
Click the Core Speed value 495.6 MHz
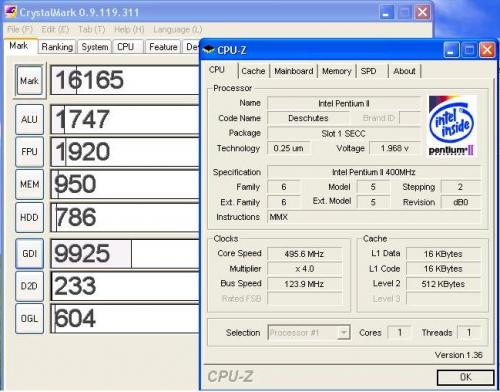pyautogui.click(x=304, y=254)
